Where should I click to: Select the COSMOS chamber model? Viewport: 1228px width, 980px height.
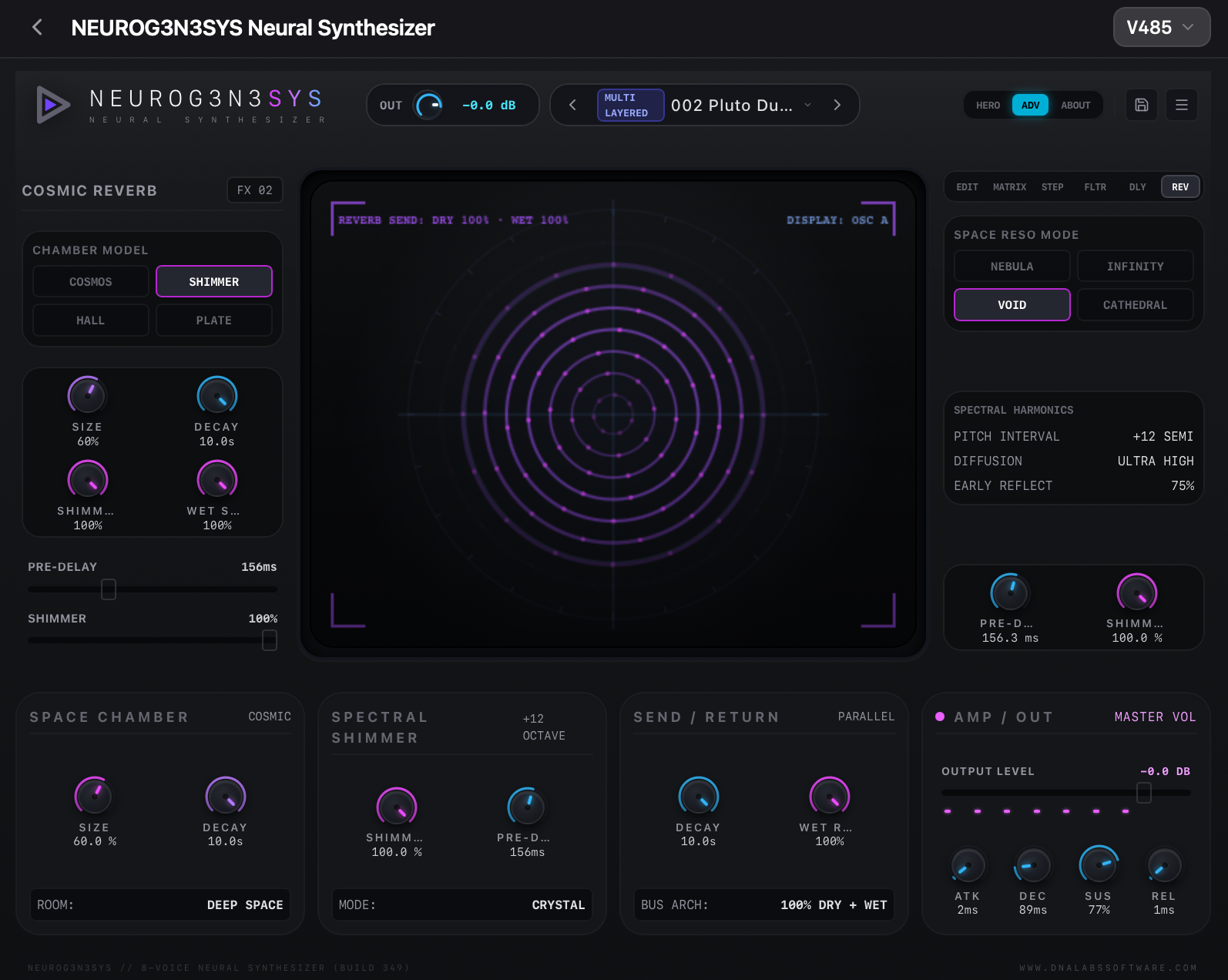click(x=91, y=281)
